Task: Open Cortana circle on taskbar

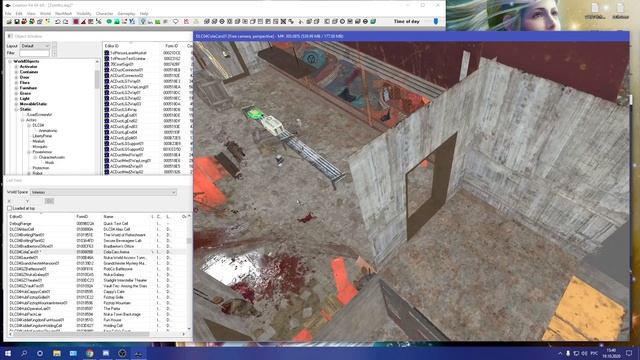Action: 40,353
